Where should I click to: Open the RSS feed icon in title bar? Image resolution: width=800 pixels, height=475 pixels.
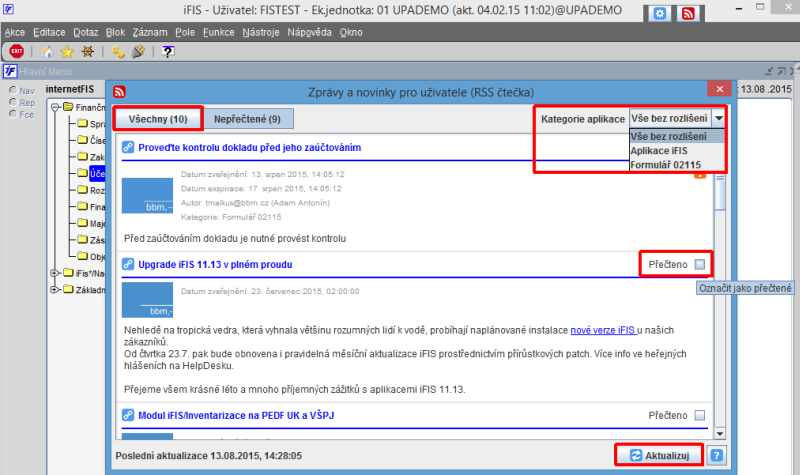[688, 14]
